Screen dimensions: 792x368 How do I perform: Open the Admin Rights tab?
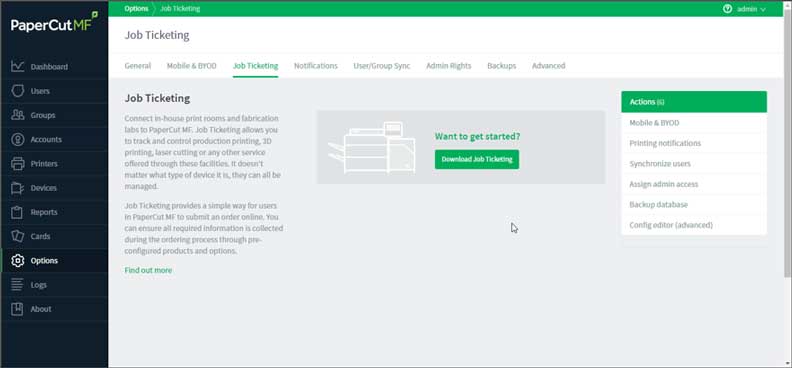pos(449,66)
